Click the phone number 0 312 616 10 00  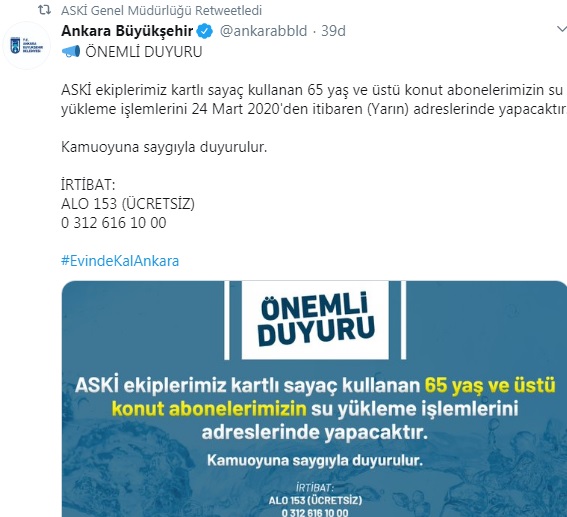coord(114,223)
